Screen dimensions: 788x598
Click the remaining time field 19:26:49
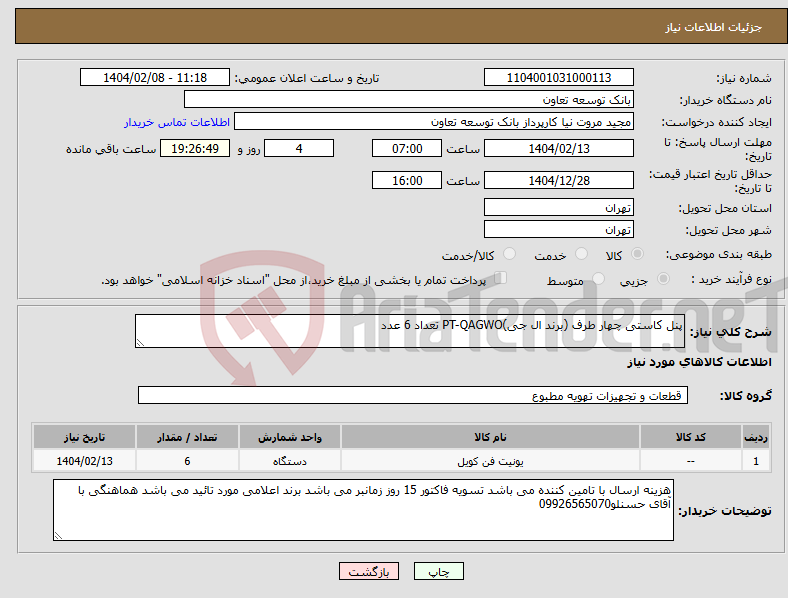point(195,148)
